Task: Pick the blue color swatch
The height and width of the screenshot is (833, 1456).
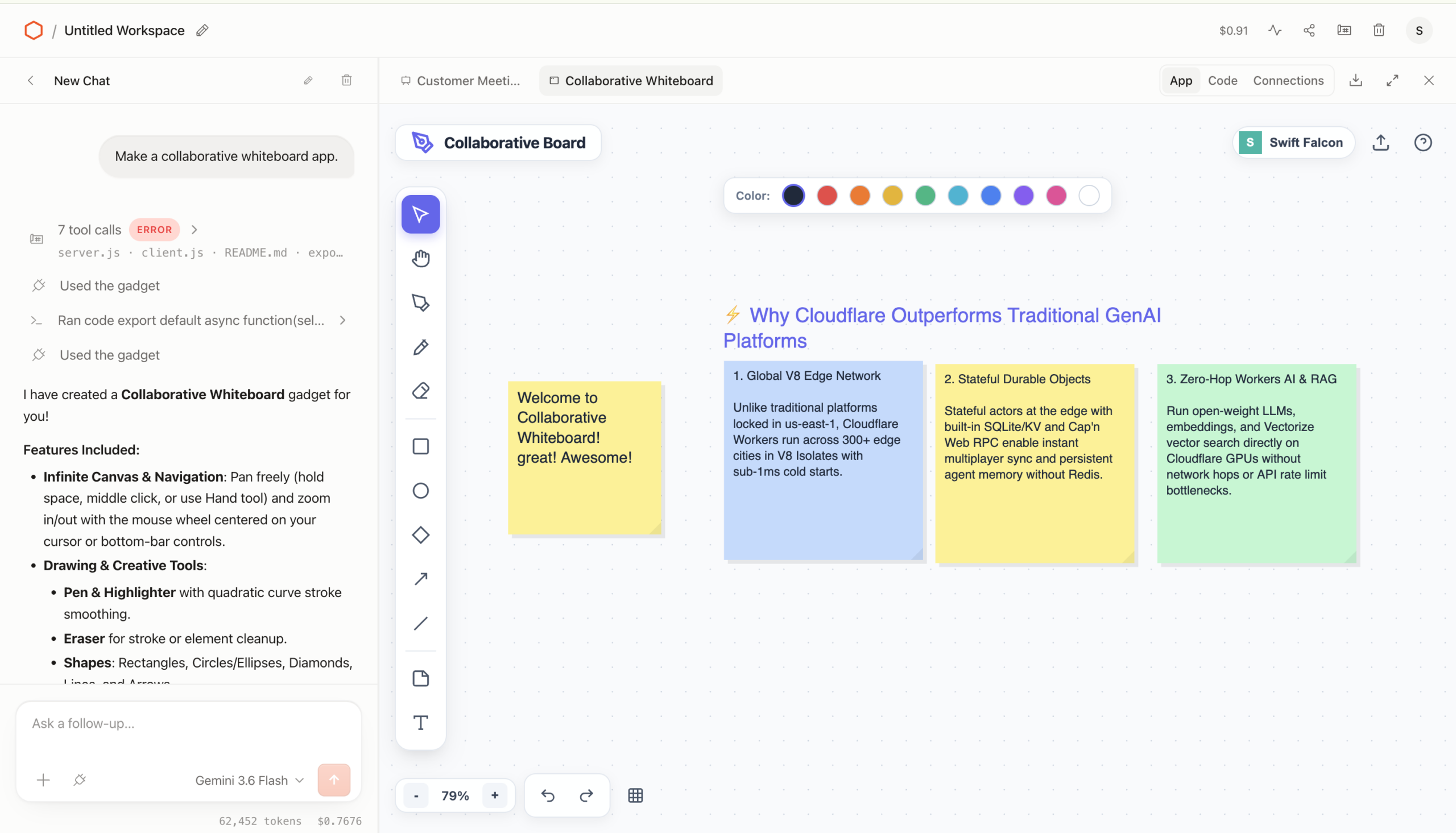Action: (x=991, y=196)
